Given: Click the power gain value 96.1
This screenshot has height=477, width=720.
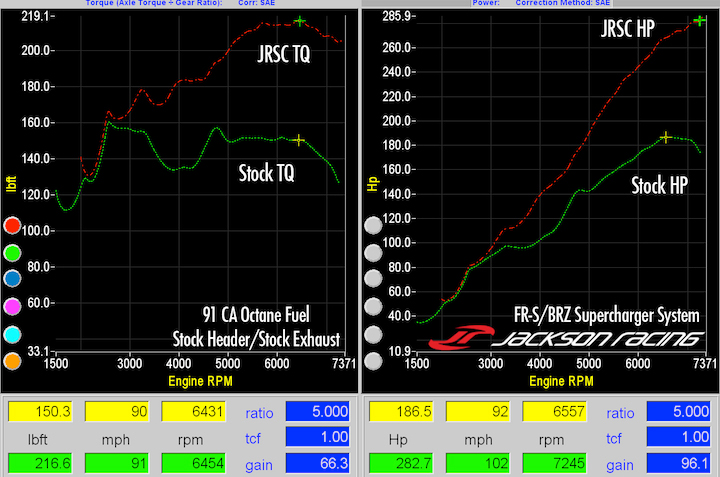Looking at the screenshot, I should [679, 463].
